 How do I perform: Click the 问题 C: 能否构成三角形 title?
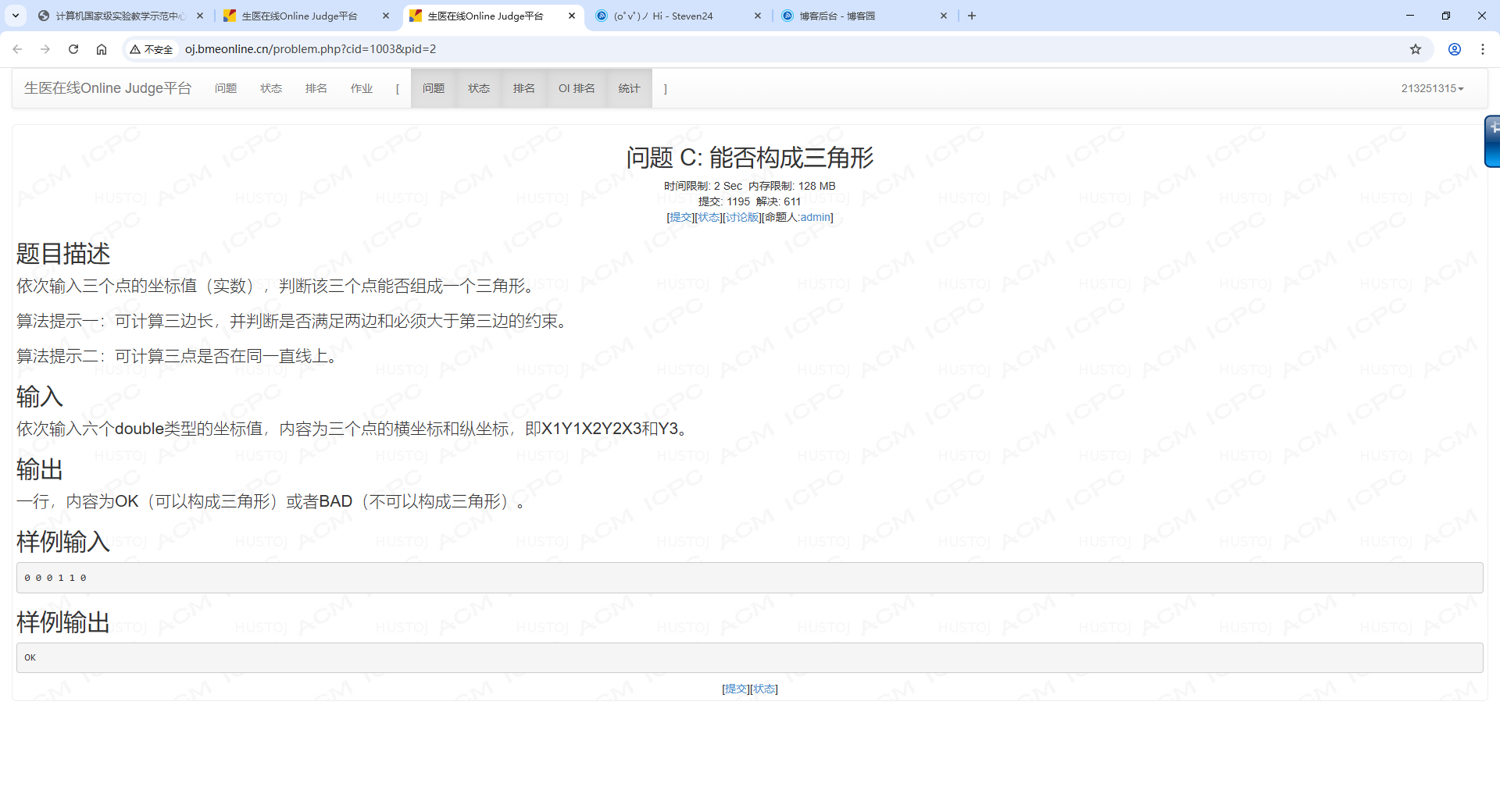(750, 158)
